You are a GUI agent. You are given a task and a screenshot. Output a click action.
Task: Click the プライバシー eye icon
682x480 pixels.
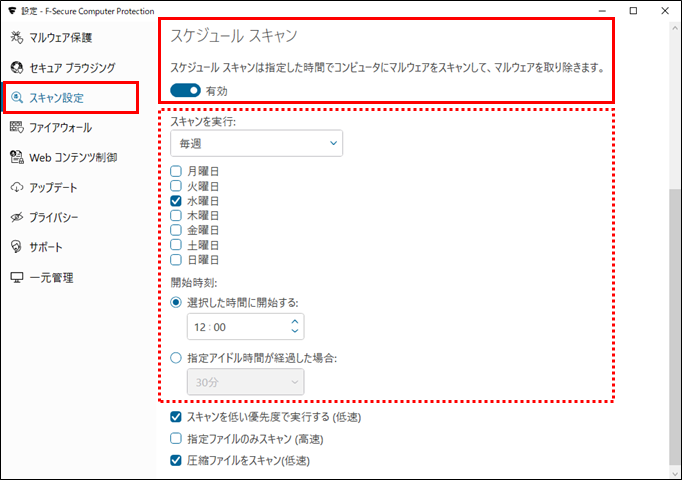click(17, 217)
